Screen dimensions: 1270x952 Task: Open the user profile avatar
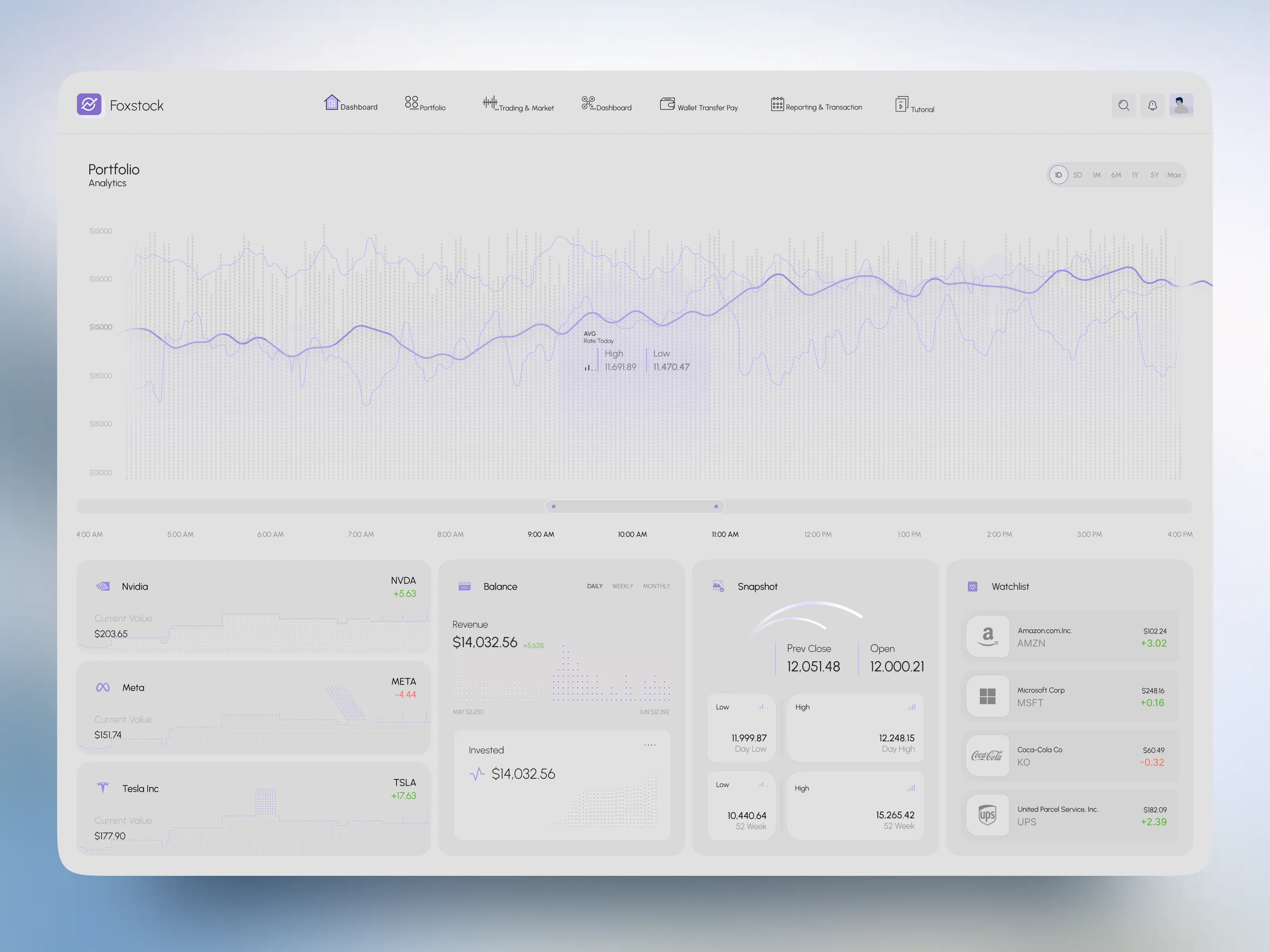[1181, 106]
